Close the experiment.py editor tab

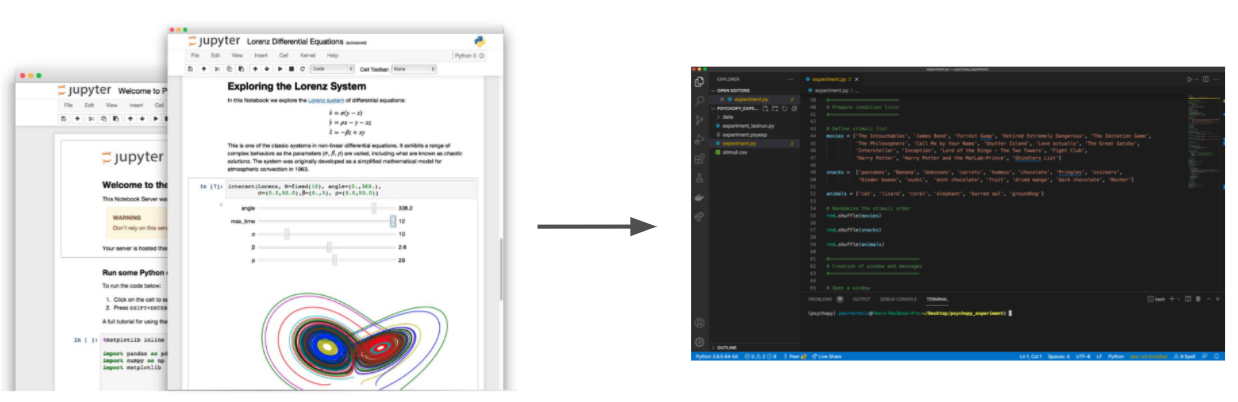(856, 79)
